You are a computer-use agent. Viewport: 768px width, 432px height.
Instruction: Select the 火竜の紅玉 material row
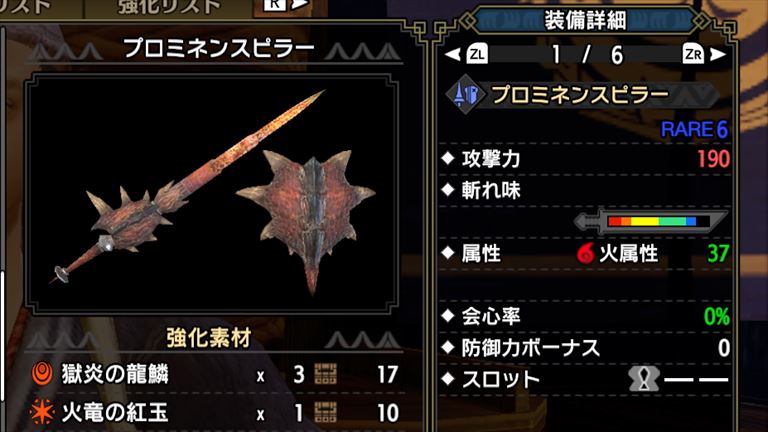[214, 412]
